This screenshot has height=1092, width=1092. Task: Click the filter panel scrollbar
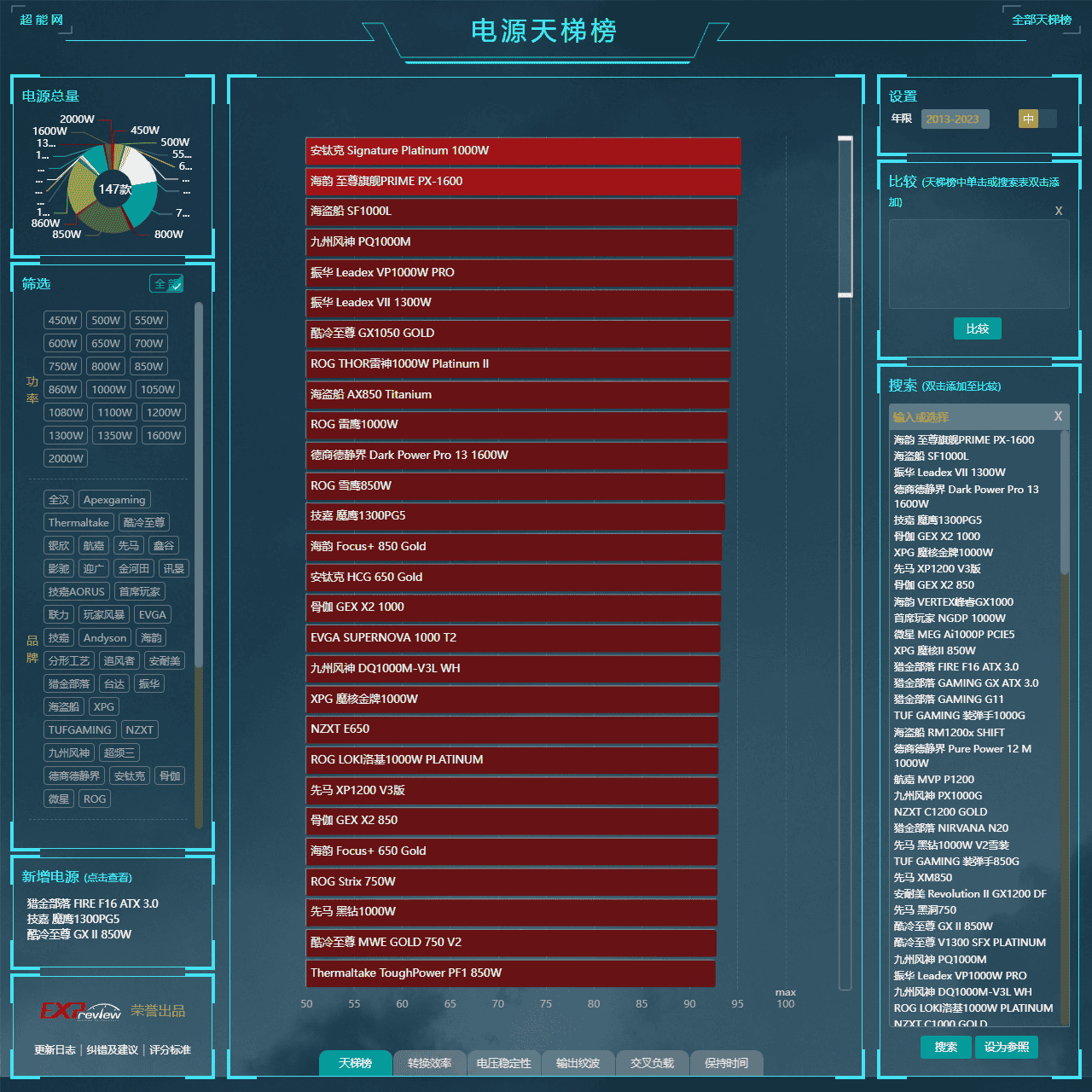(199, 485)
